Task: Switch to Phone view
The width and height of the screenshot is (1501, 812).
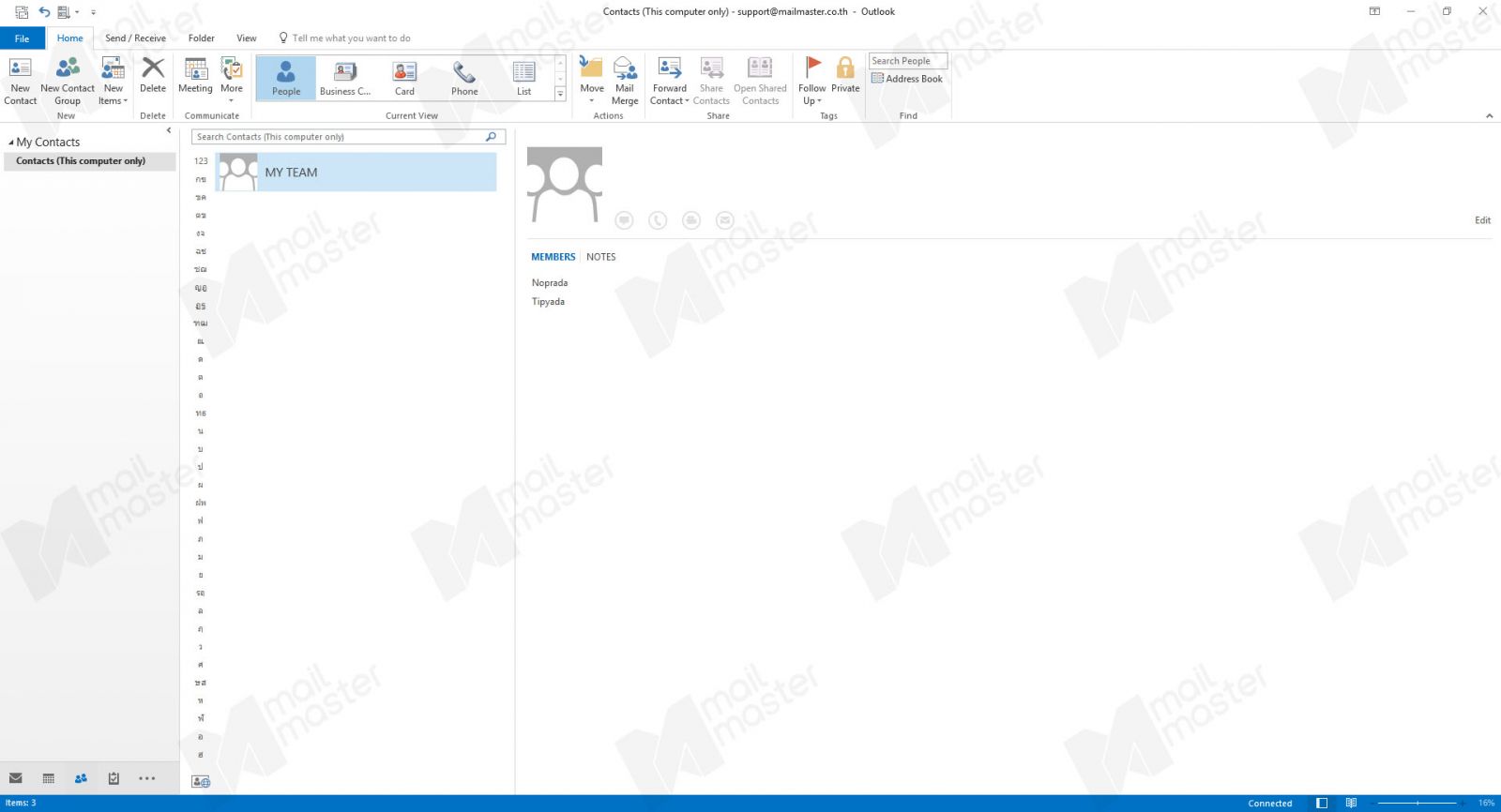Action: (x=464, y=78)
